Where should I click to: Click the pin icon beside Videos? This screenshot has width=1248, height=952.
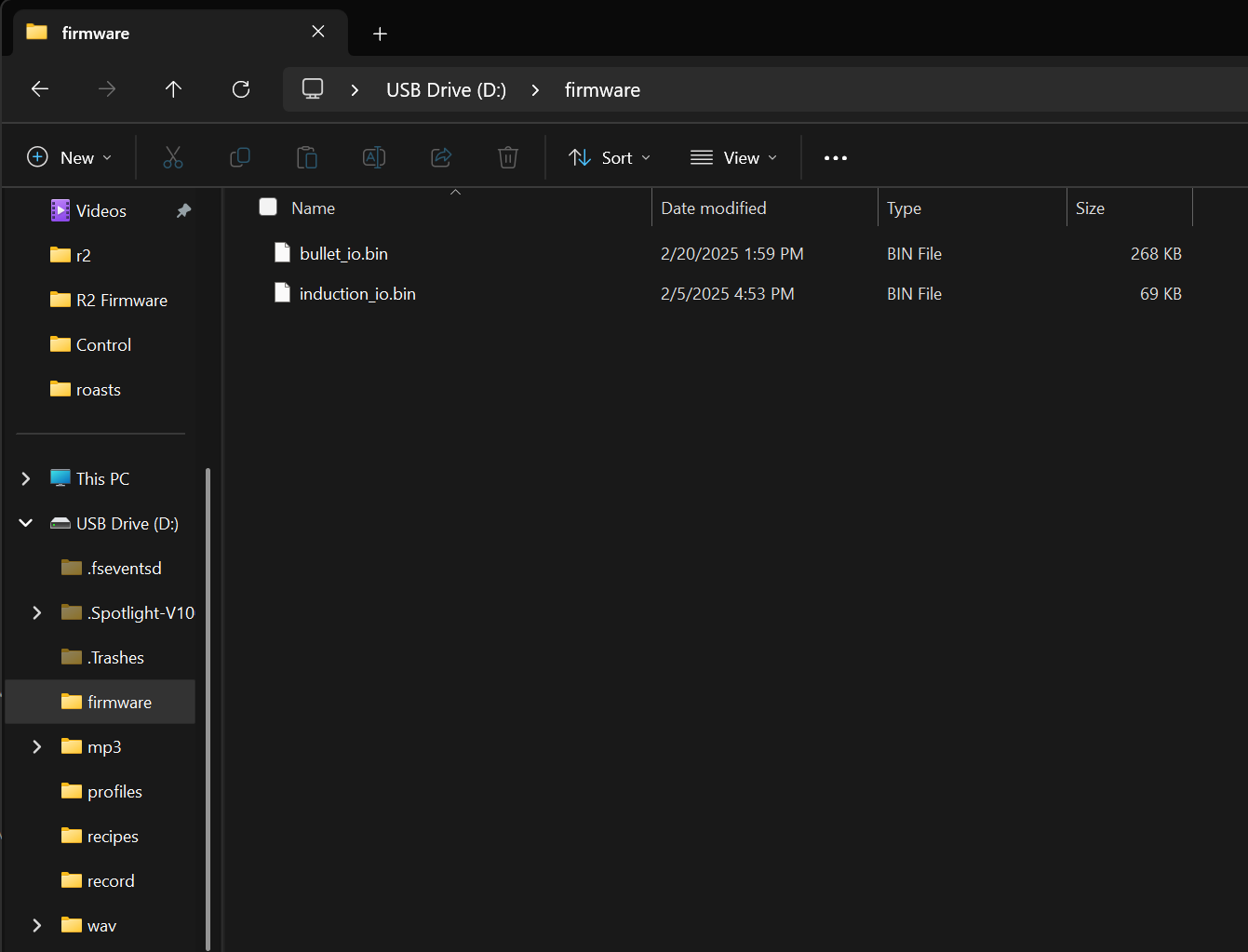point(184,211)
